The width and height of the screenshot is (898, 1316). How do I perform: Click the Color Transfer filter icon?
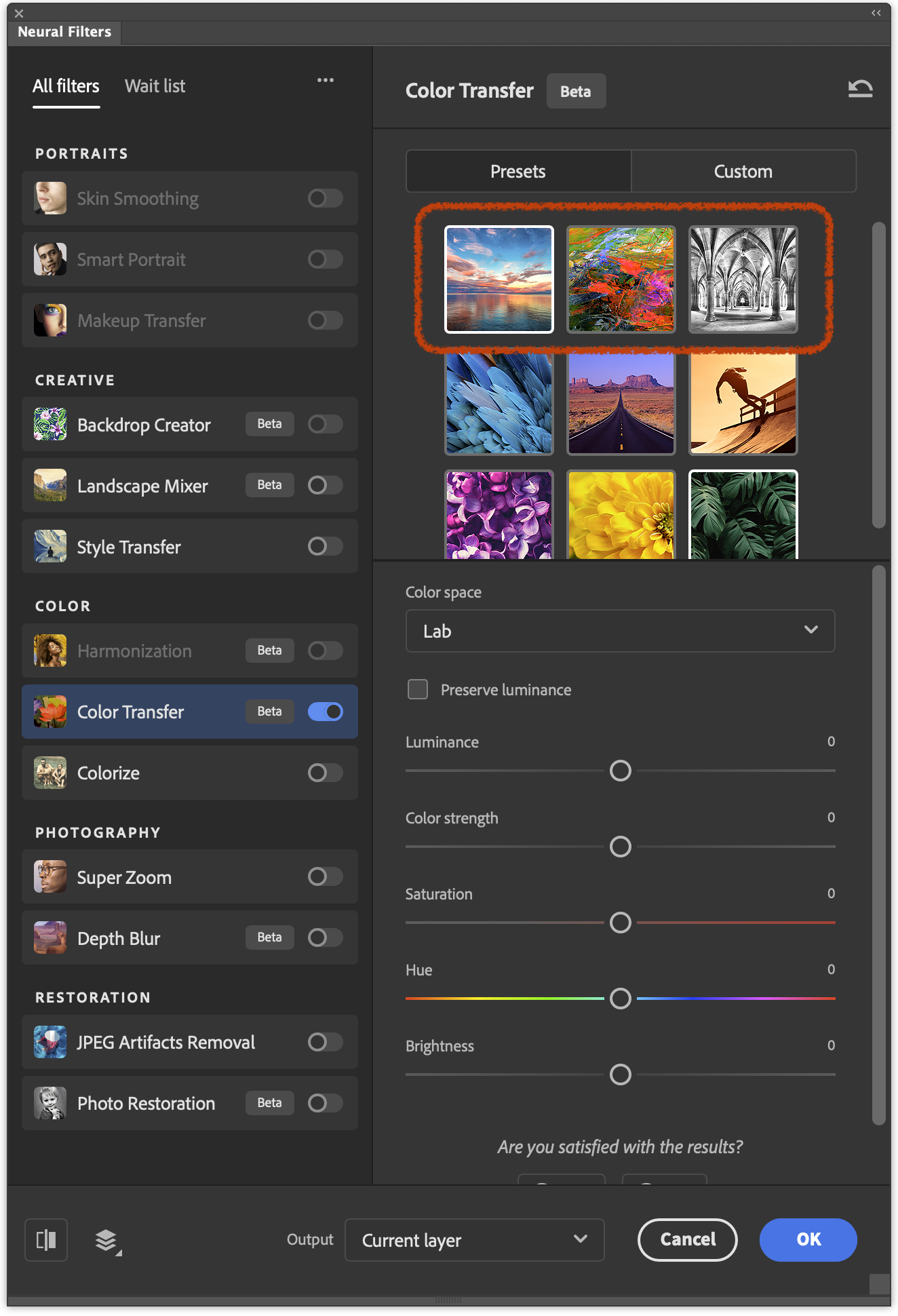(x=50, y=712)
